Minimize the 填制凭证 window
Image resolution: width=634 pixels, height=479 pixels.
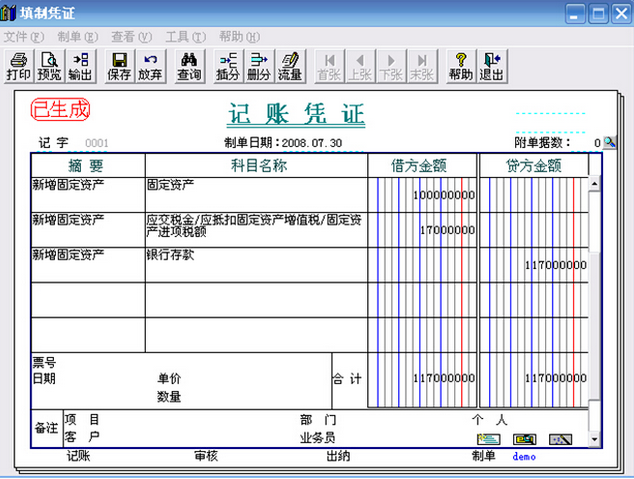pos(575,14)
